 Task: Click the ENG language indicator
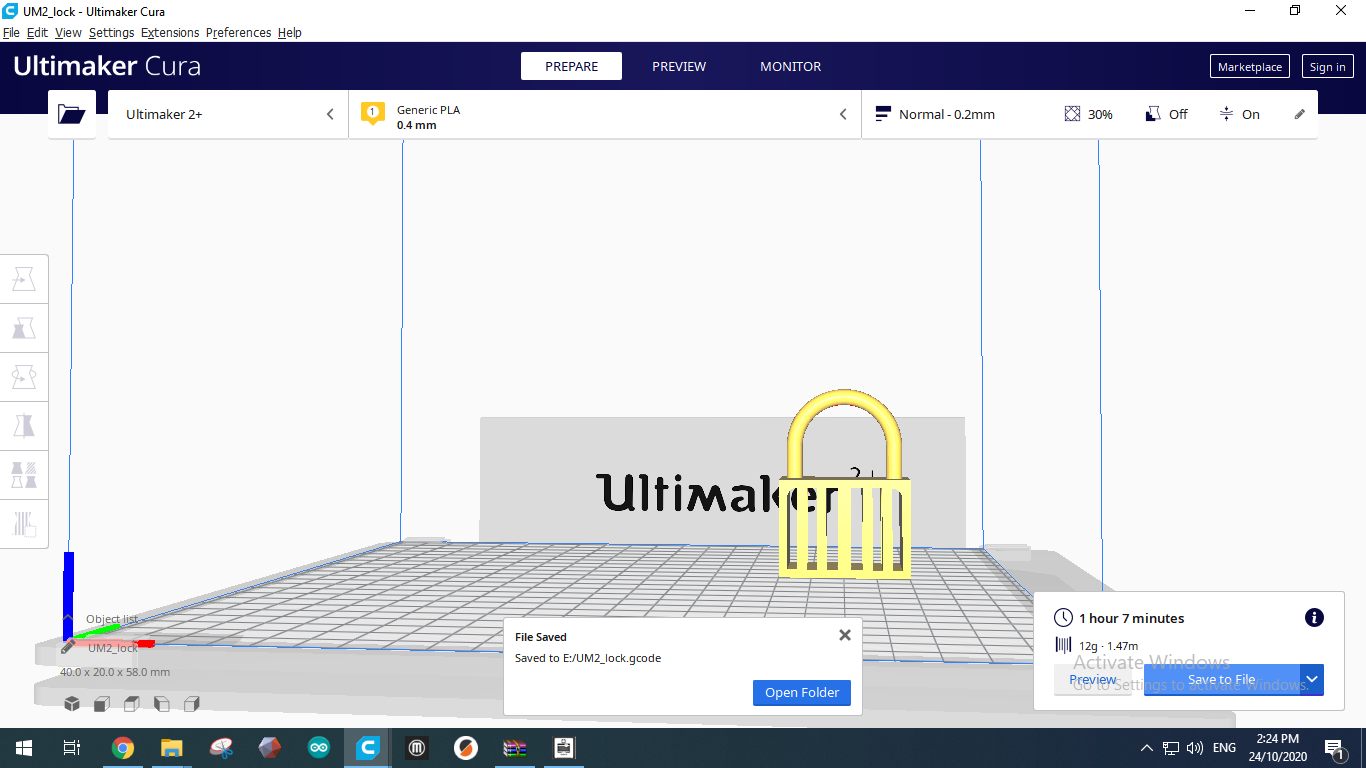[1224, 748]
